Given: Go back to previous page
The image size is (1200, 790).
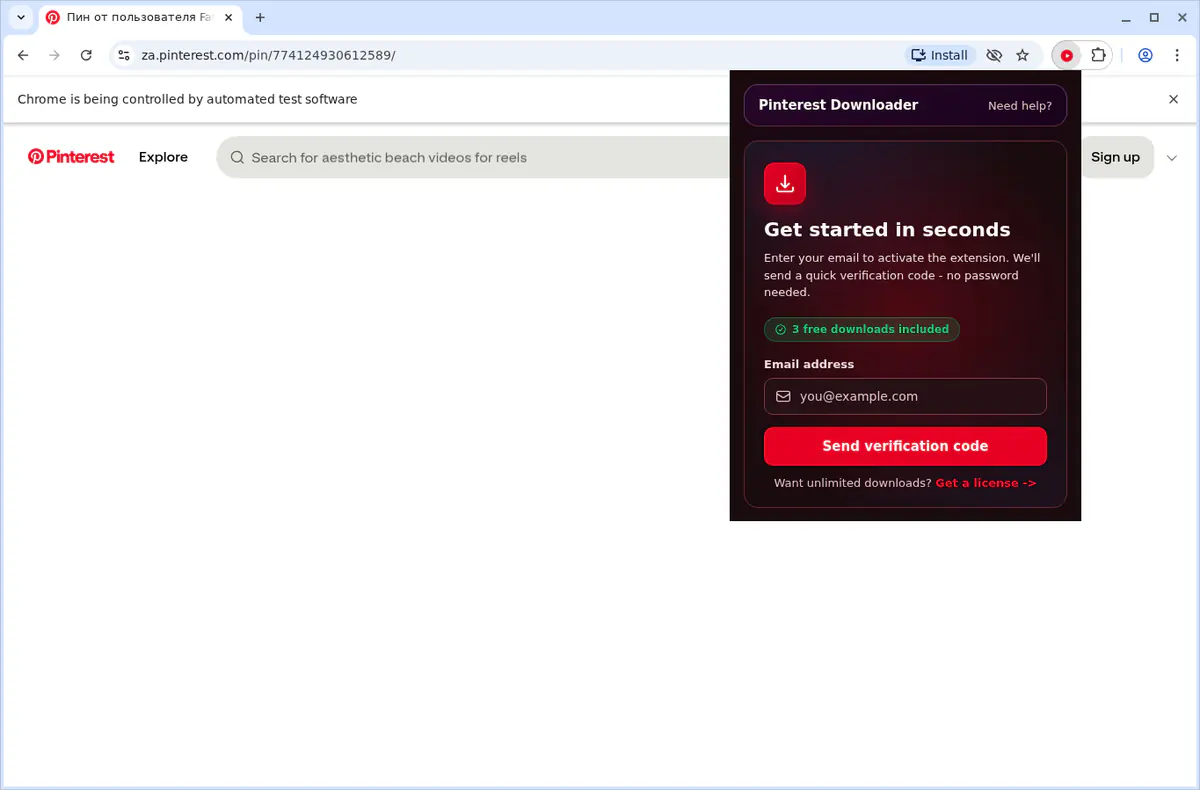Looking at the screenshot, I should coord(24,56).
